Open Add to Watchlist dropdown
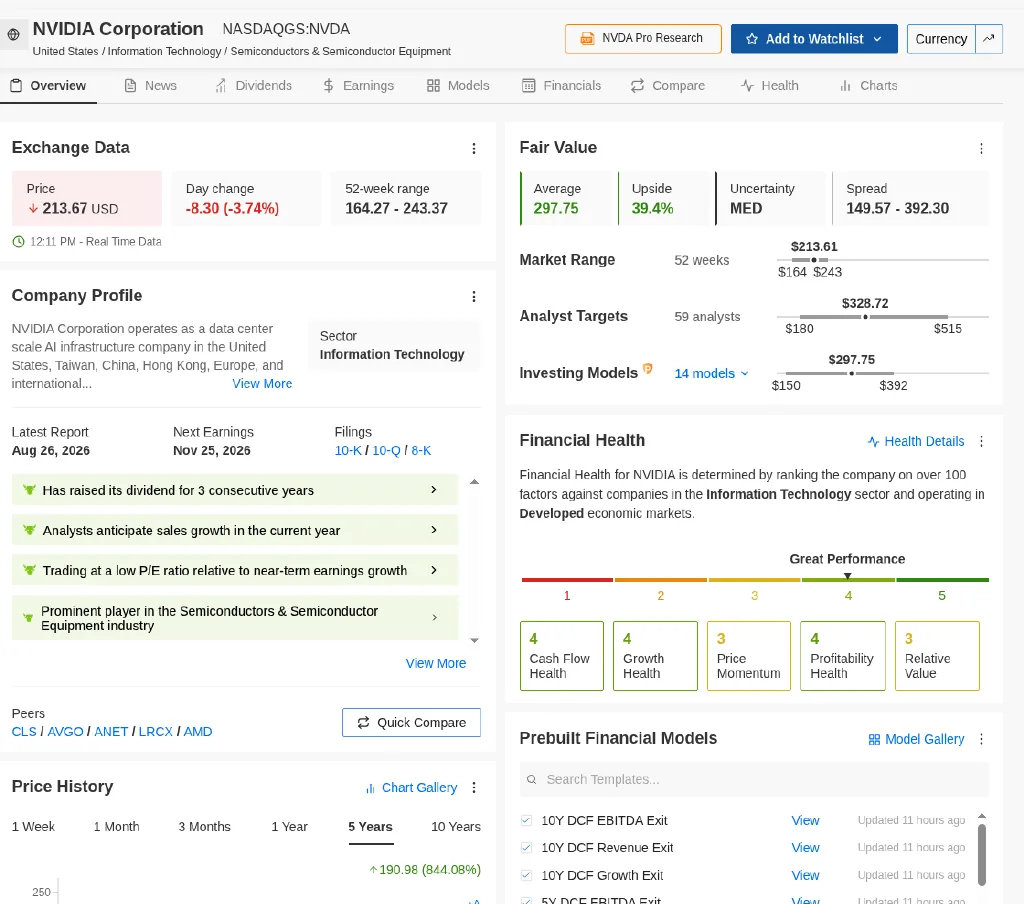1024x904 pixels. pos(878,39)
